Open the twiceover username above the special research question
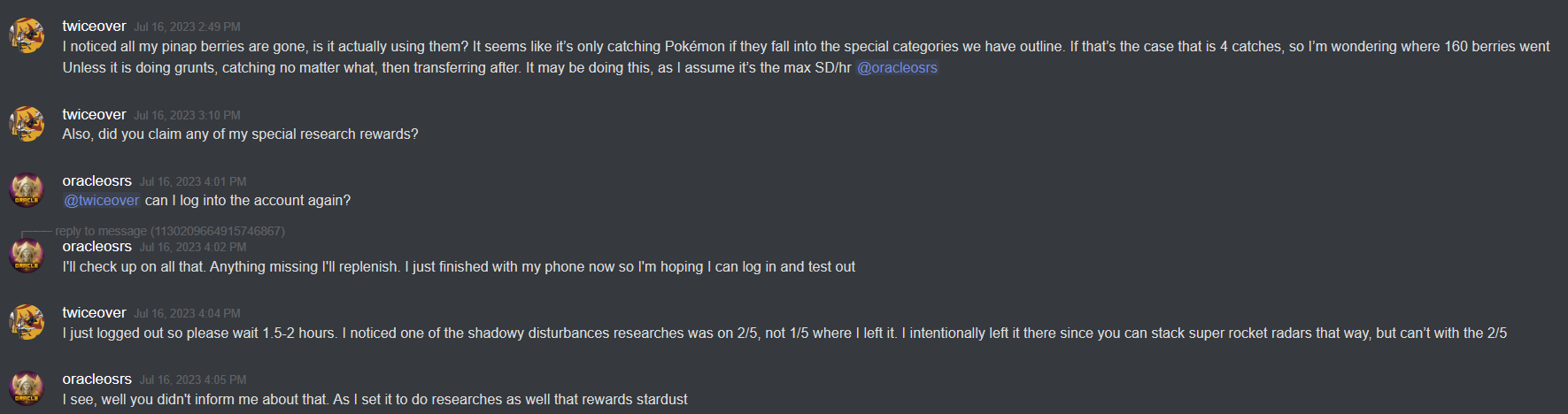The height and width of the screenshot is (414, 1568). pyautogui.click(x=94, y=115)
